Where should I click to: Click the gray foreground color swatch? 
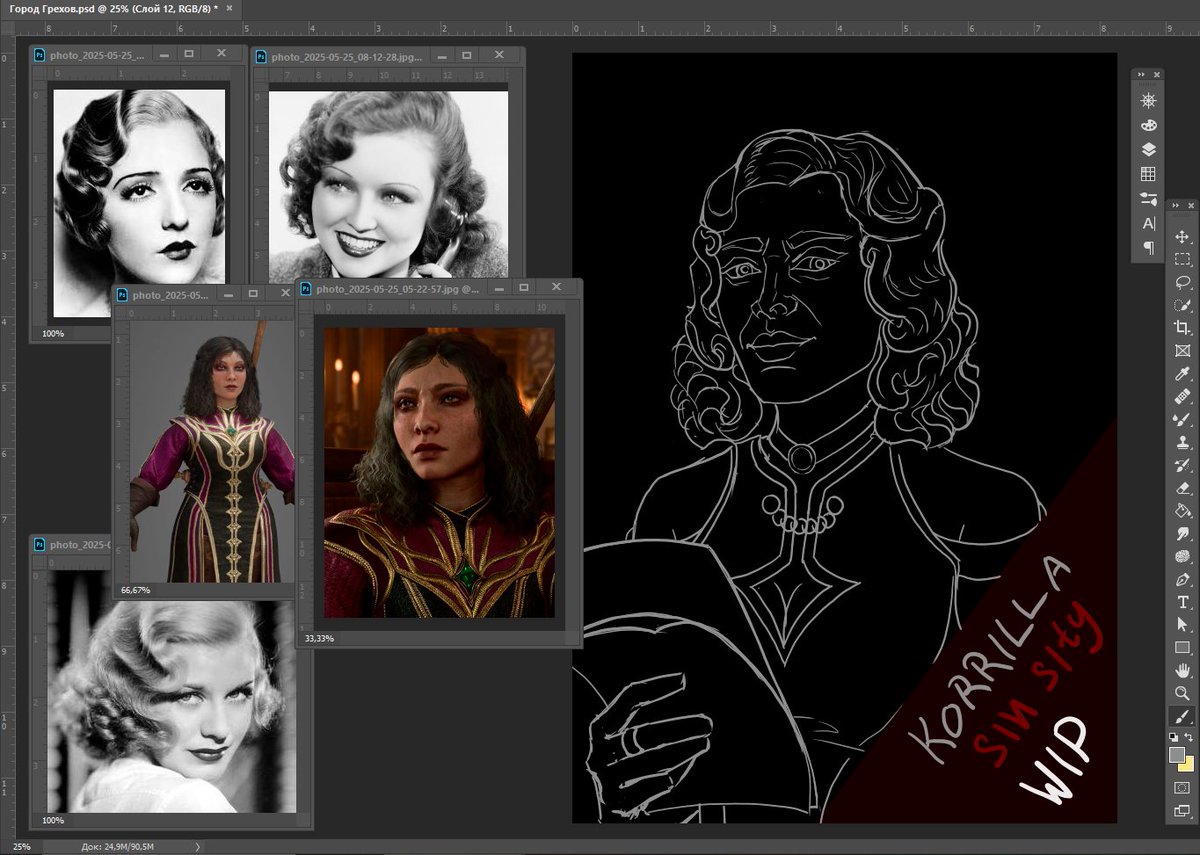(1177, 754)
